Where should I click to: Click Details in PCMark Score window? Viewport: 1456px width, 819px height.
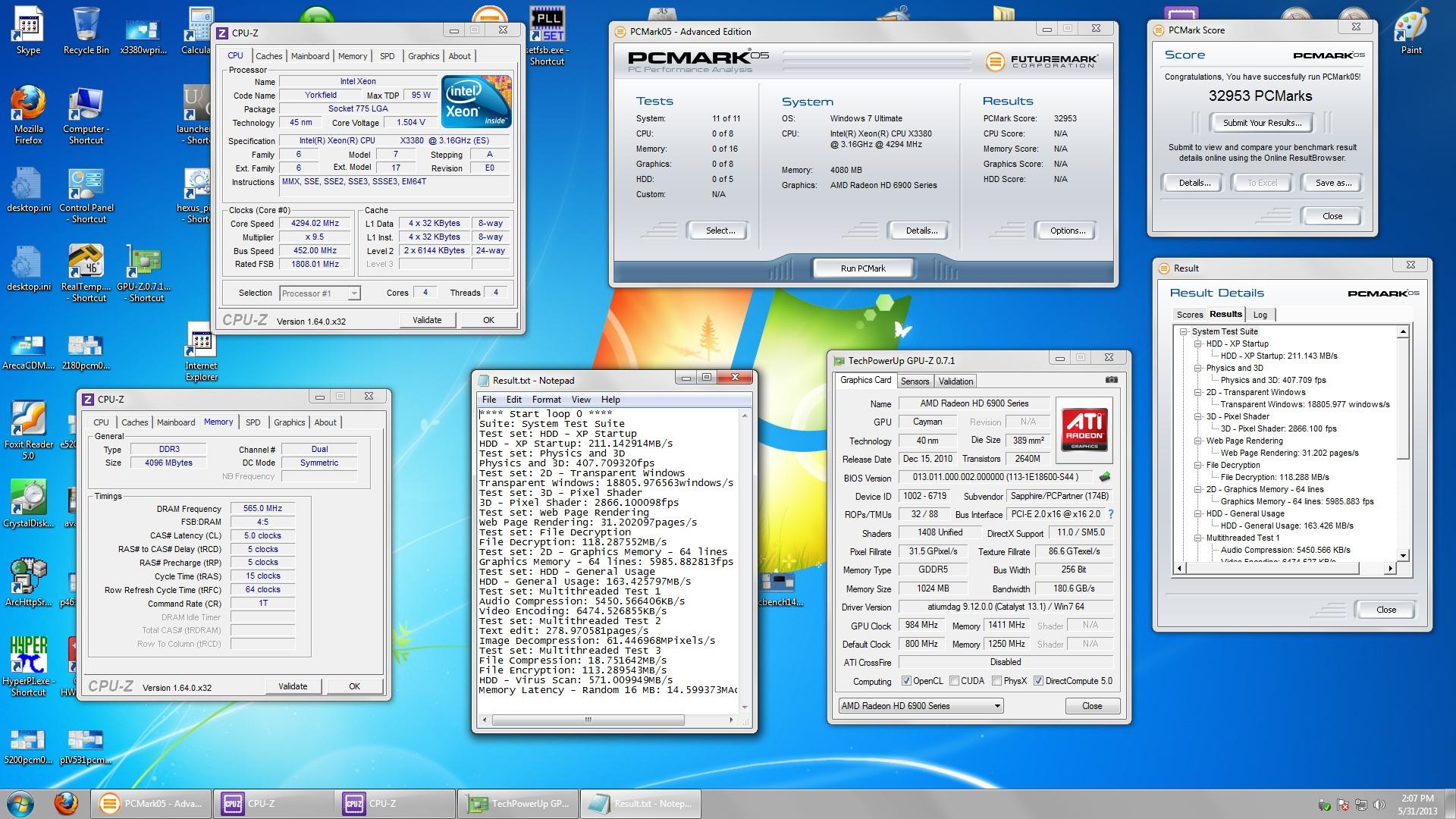pos(1194,183)
